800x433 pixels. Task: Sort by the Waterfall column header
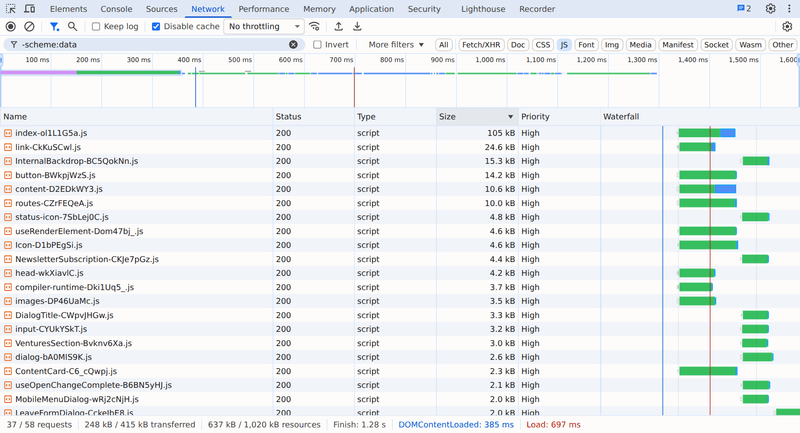click(700, 117)
